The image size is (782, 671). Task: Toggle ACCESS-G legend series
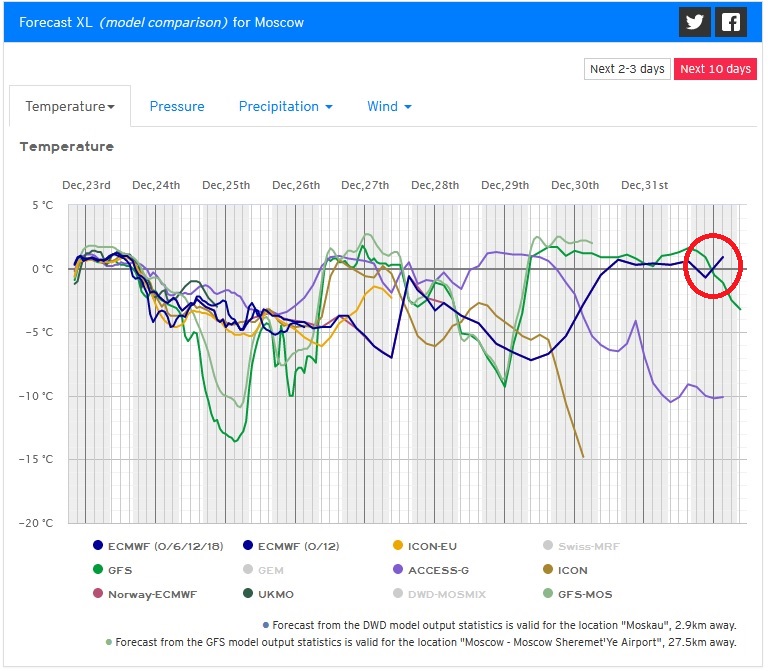(x=431, y=570)
